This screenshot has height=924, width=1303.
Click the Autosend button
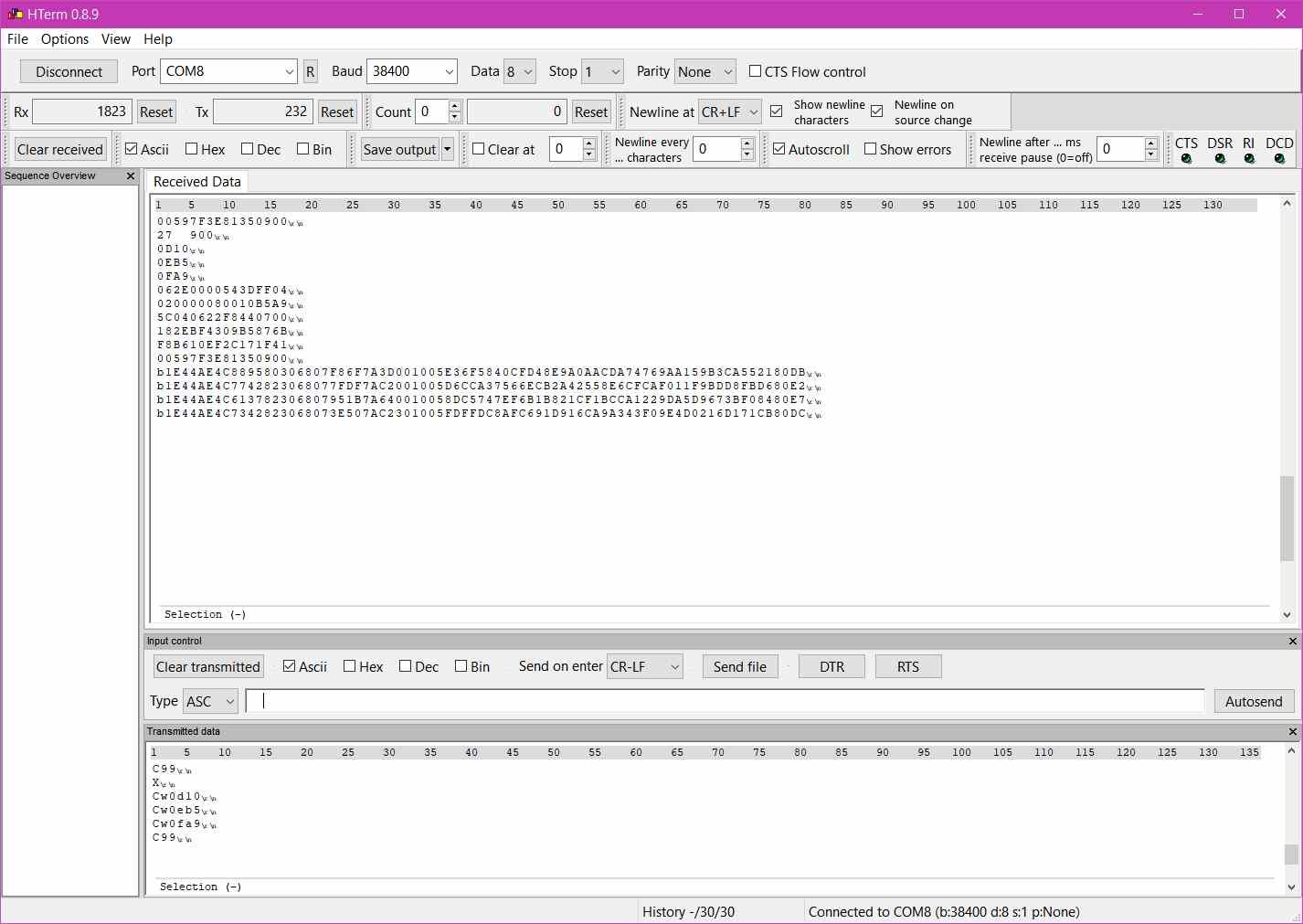point(1254,701)
